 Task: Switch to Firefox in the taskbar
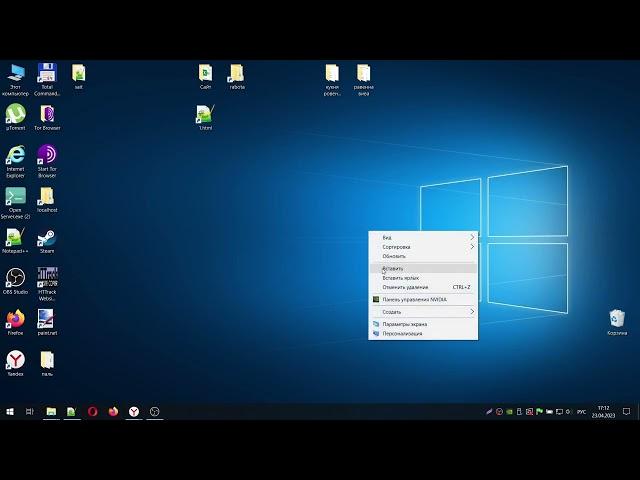click(x=113, y=411)
